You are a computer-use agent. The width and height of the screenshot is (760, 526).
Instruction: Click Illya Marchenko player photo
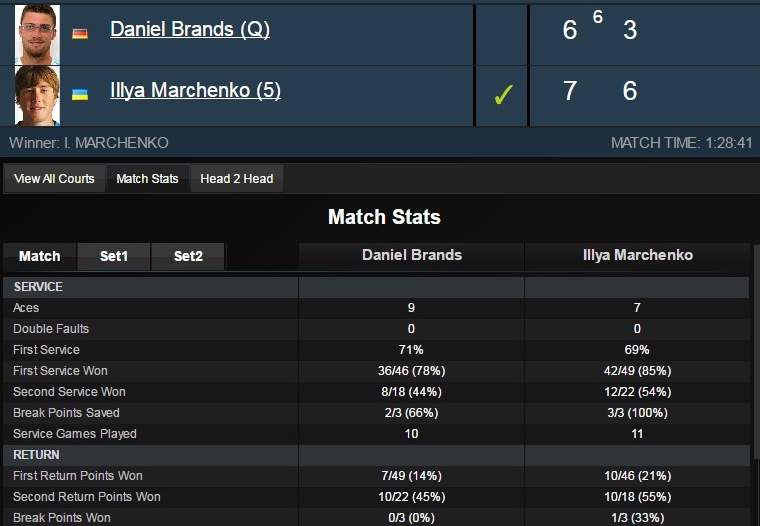point(37,95)
